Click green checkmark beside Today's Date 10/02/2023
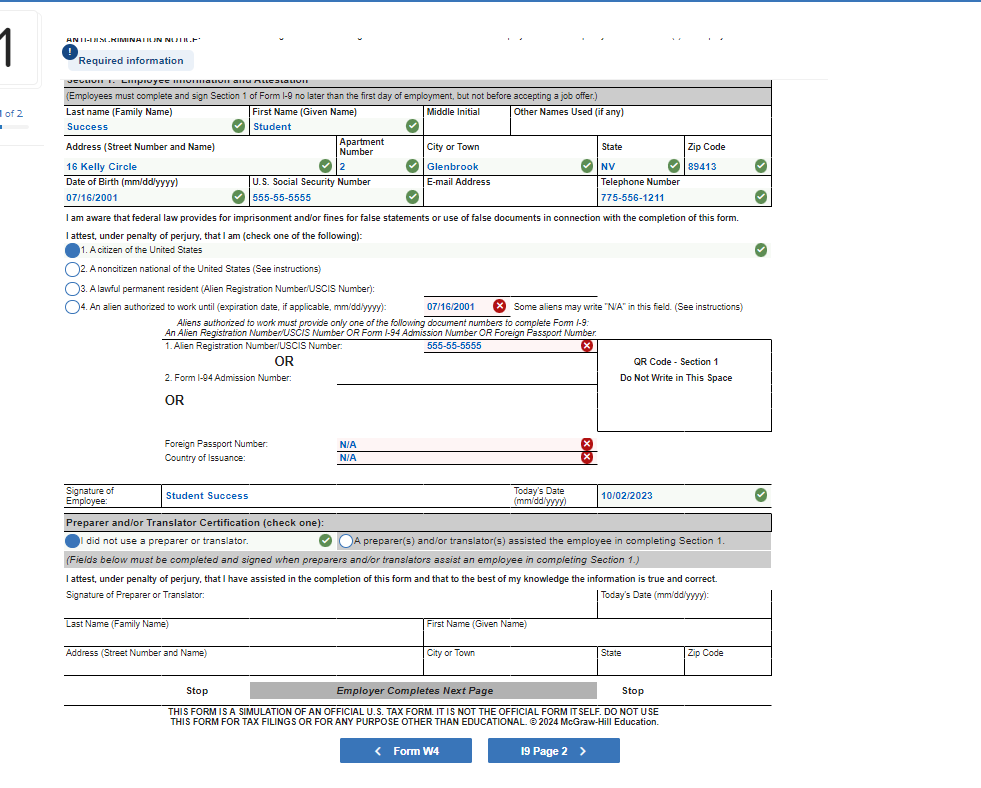Screen dimensions: 981x788 click(761, 495)
